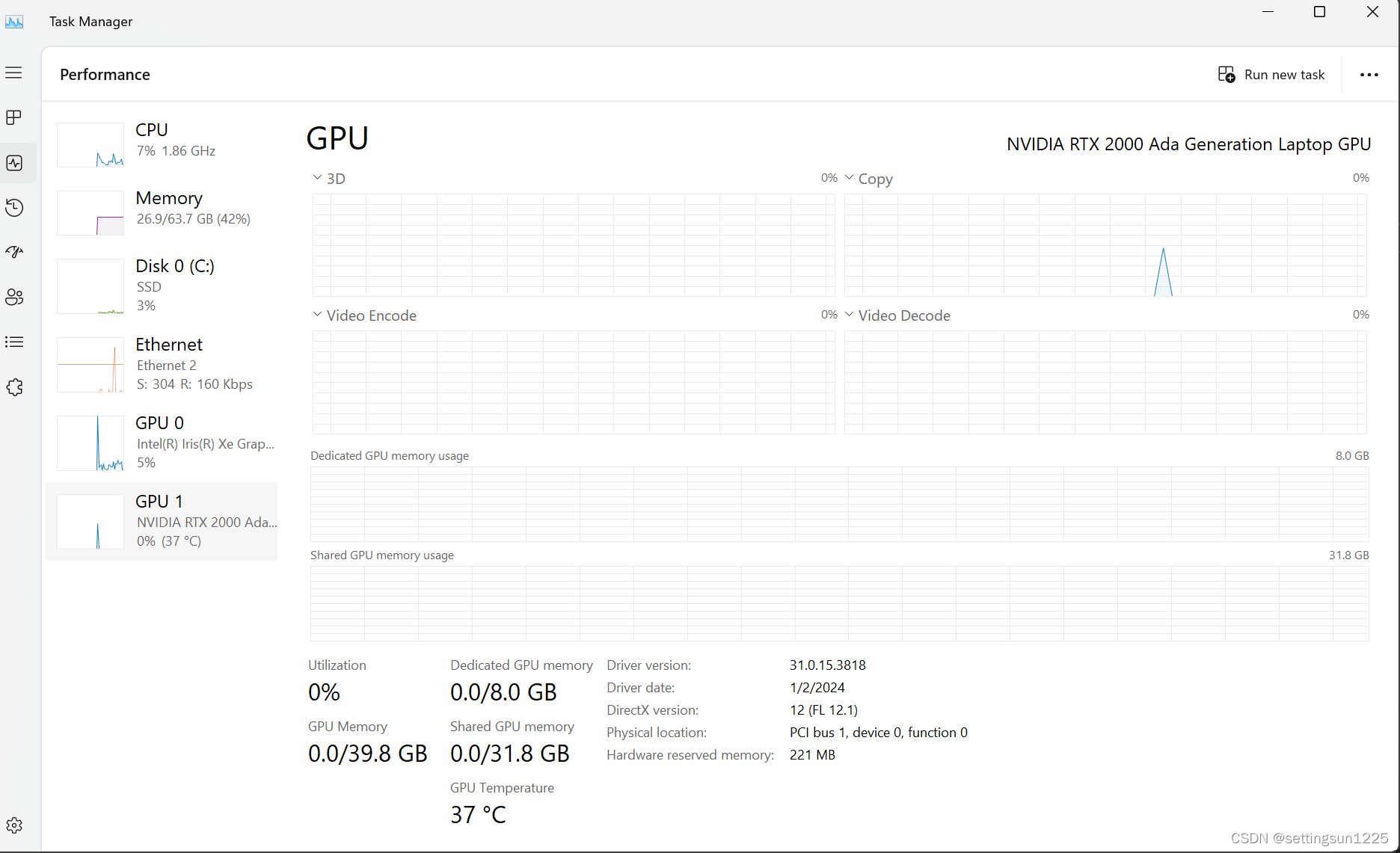
Task: Click GPU Memory value 0.0/39.8 GB
Action: 368,754
